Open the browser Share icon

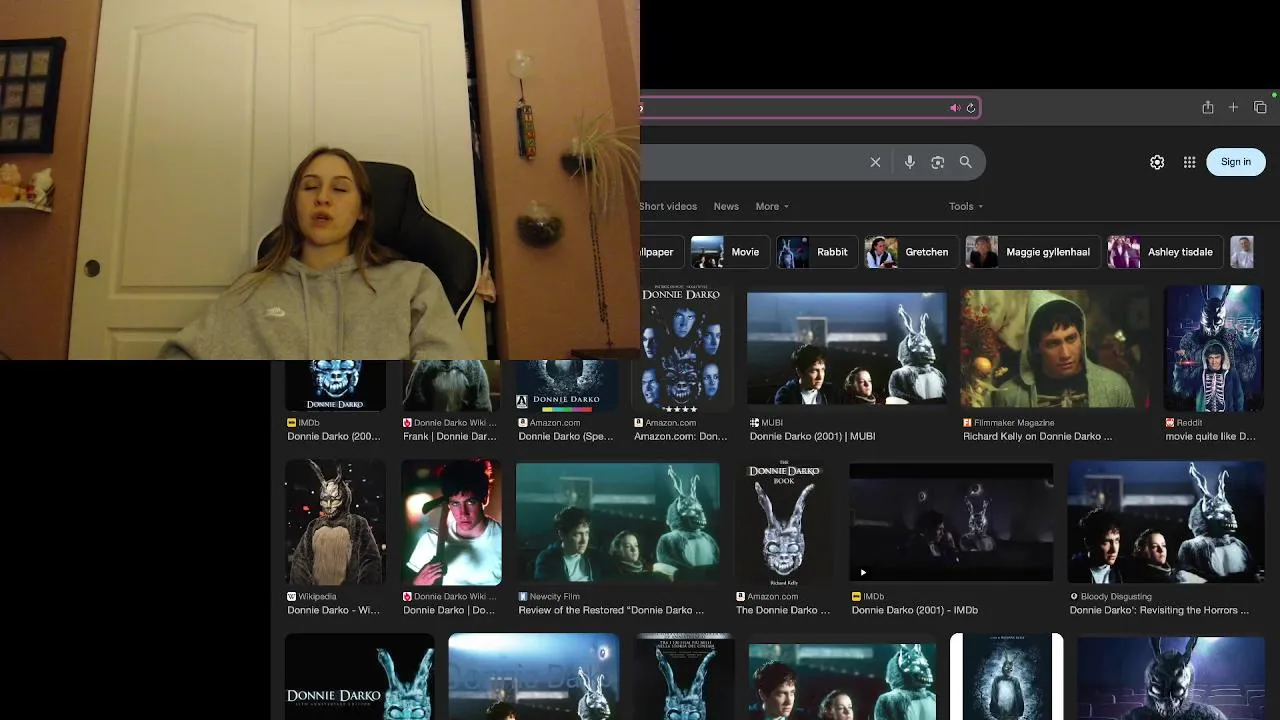[1208, 107]
